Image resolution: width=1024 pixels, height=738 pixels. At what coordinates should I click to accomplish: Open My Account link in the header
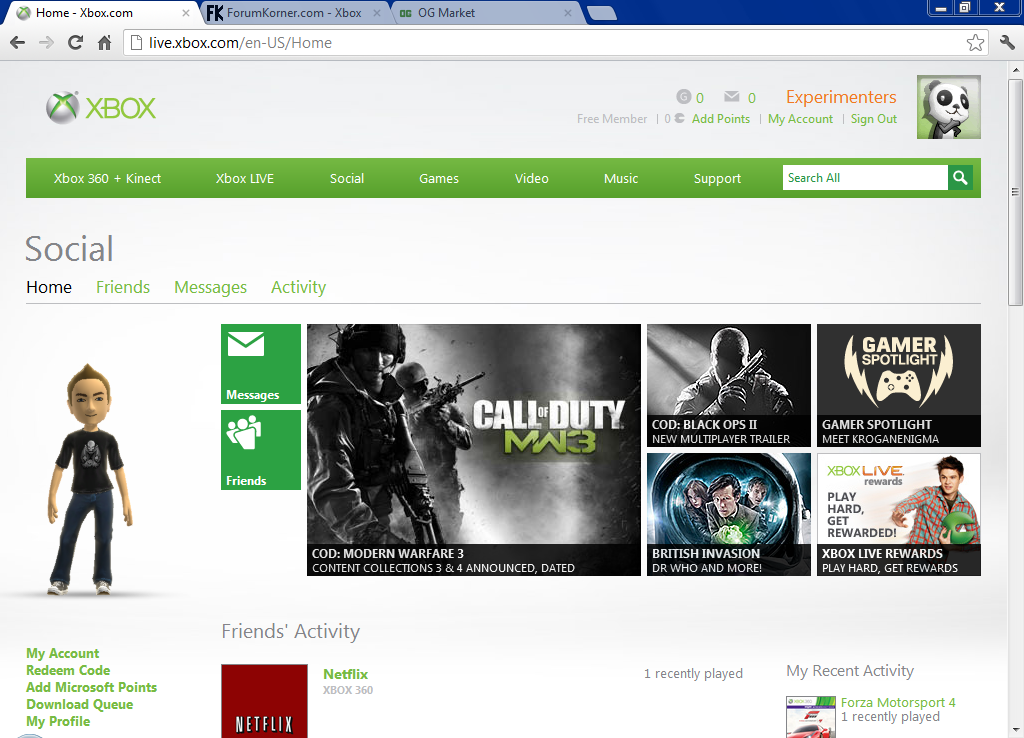tap(801, 119)
